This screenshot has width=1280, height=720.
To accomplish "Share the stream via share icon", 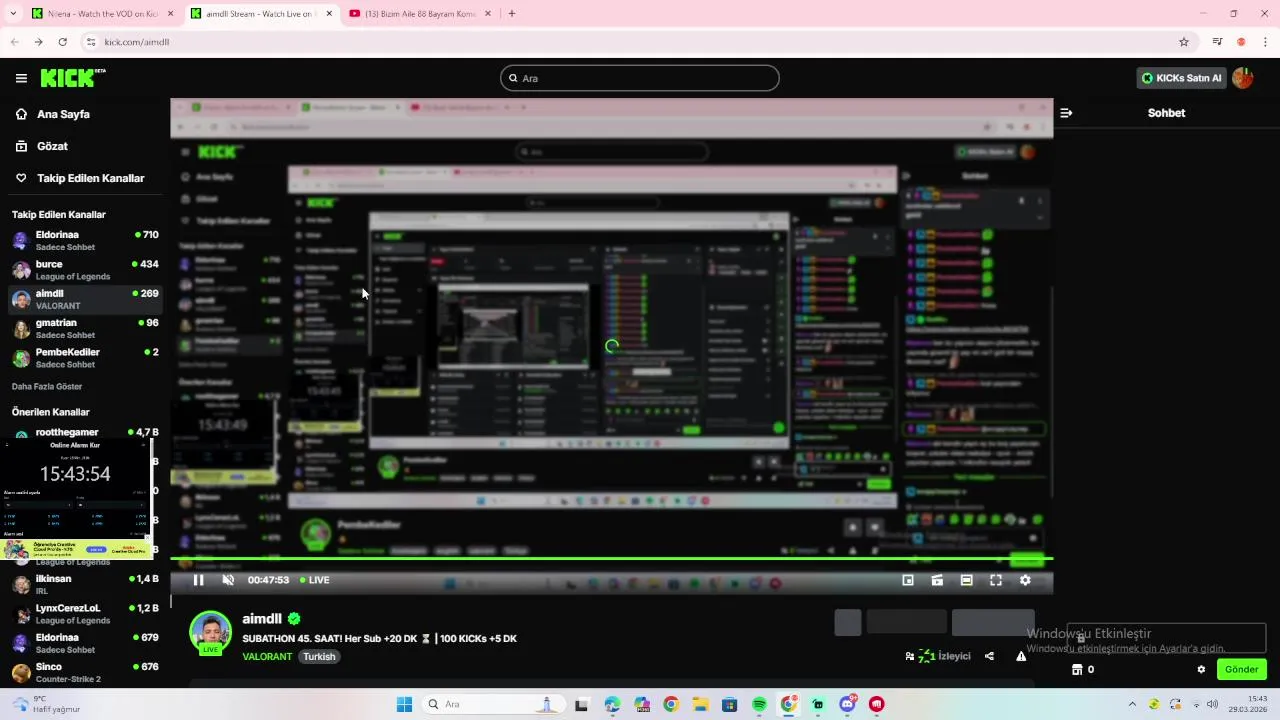I will pyautogui.click(x=989, y=656).
